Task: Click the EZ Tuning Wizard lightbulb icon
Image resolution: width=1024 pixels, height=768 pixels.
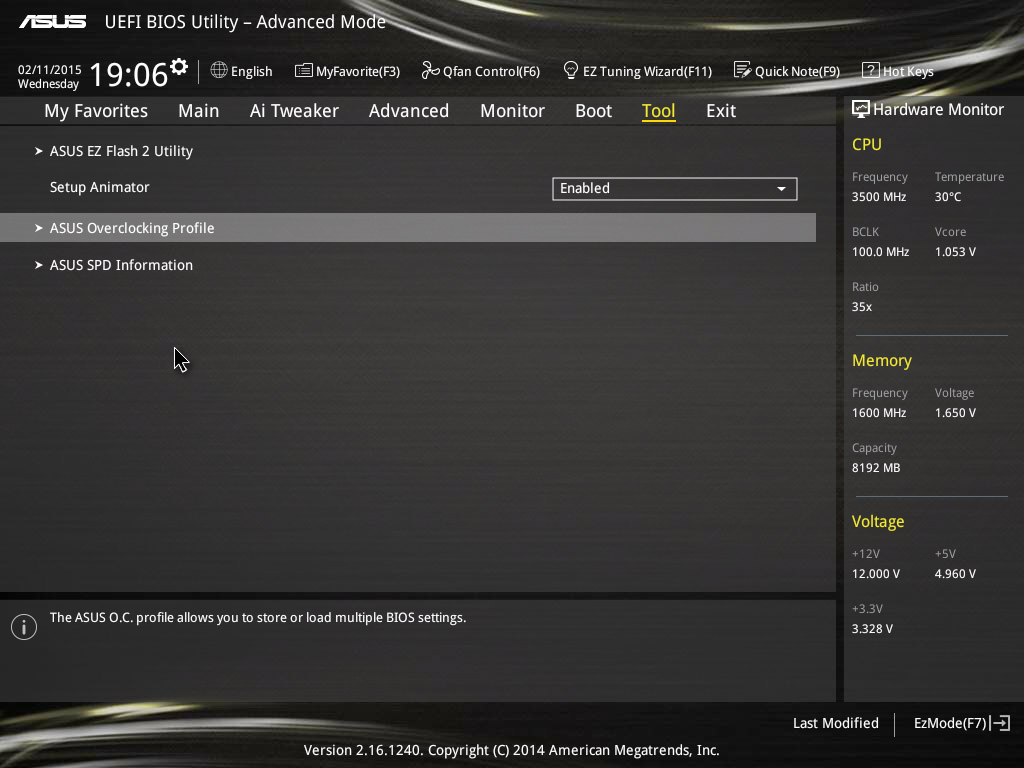Action: (x=571, y=70)
